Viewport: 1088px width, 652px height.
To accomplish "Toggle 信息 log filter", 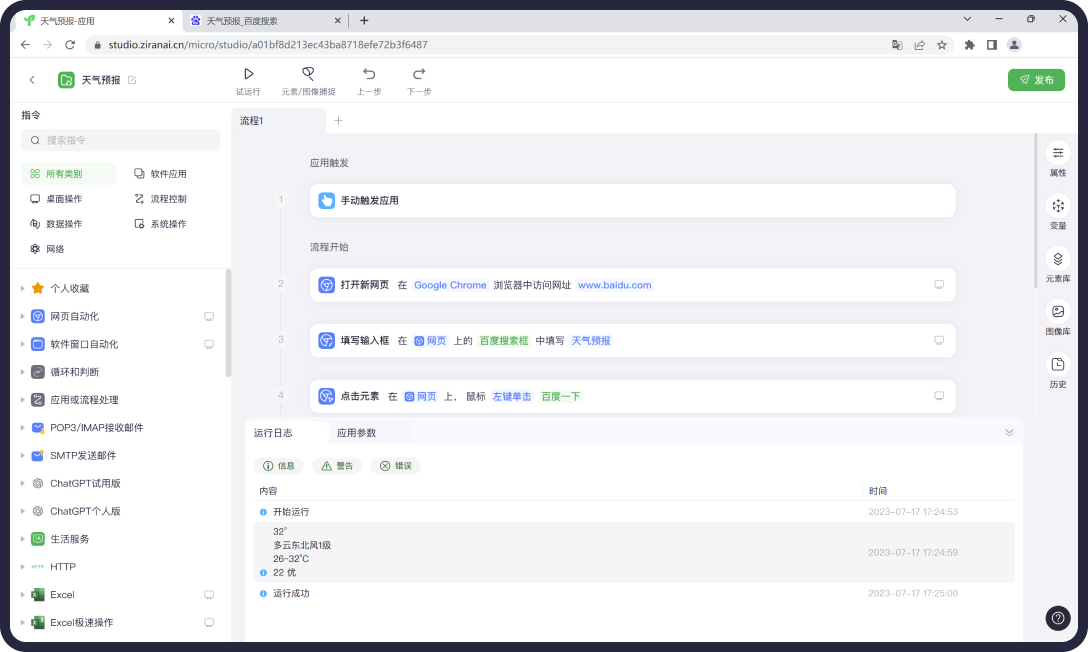I will coord(279,465).
